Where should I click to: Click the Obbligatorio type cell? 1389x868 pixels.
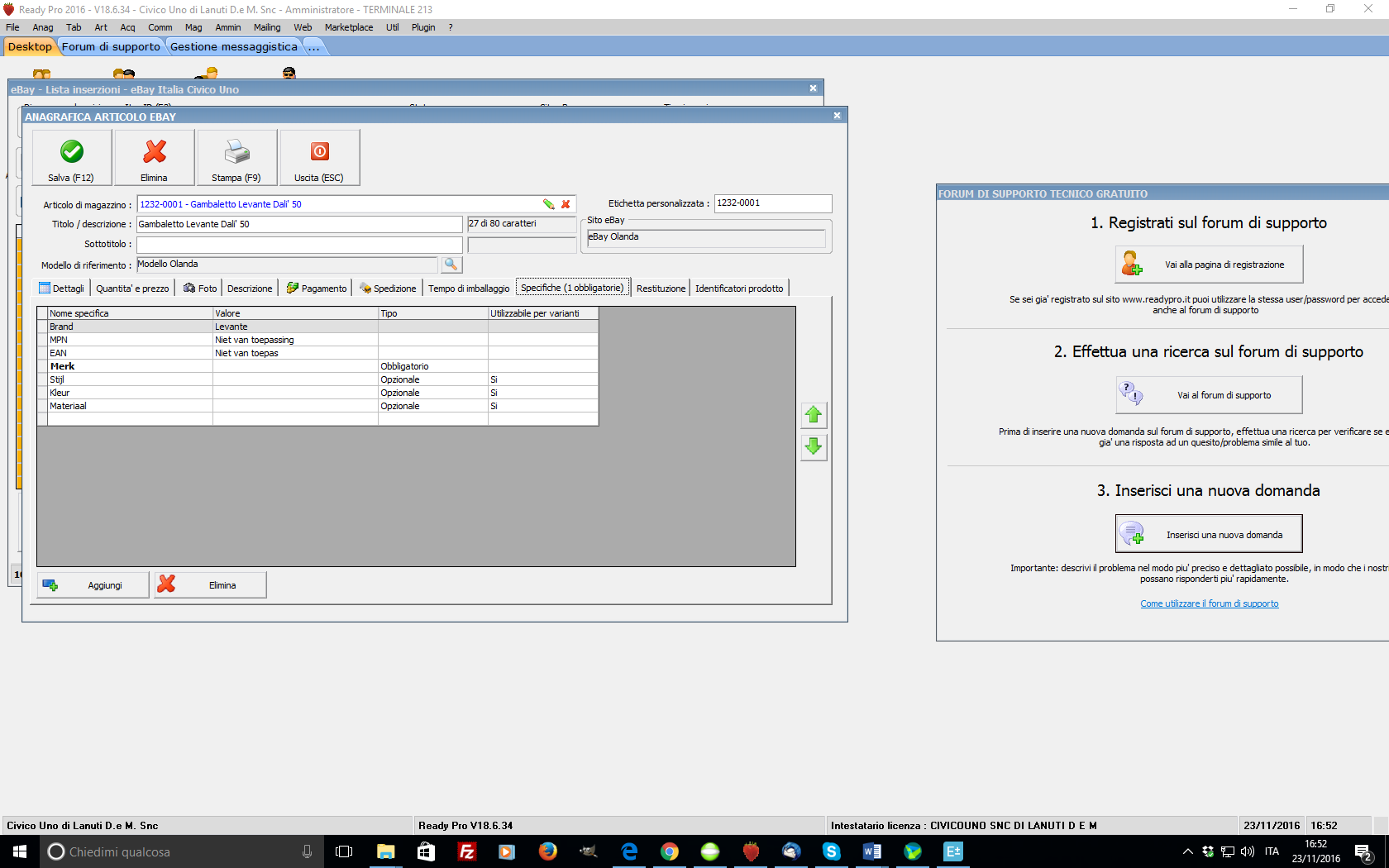pos(433,366)
